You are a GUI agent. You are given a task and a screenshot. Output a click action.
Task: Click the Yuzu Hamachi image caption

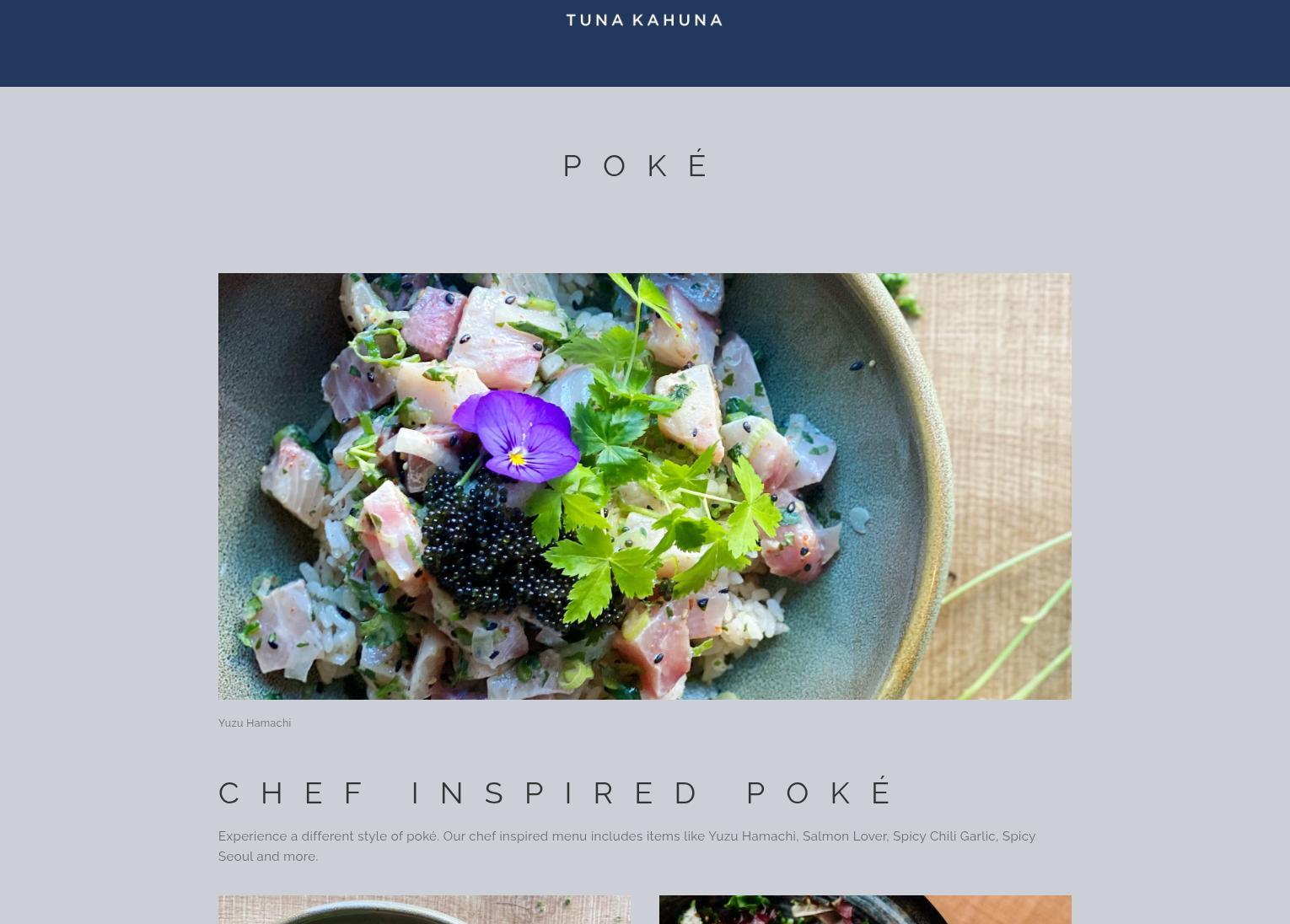pyautogui.click(x=255, y=723)
